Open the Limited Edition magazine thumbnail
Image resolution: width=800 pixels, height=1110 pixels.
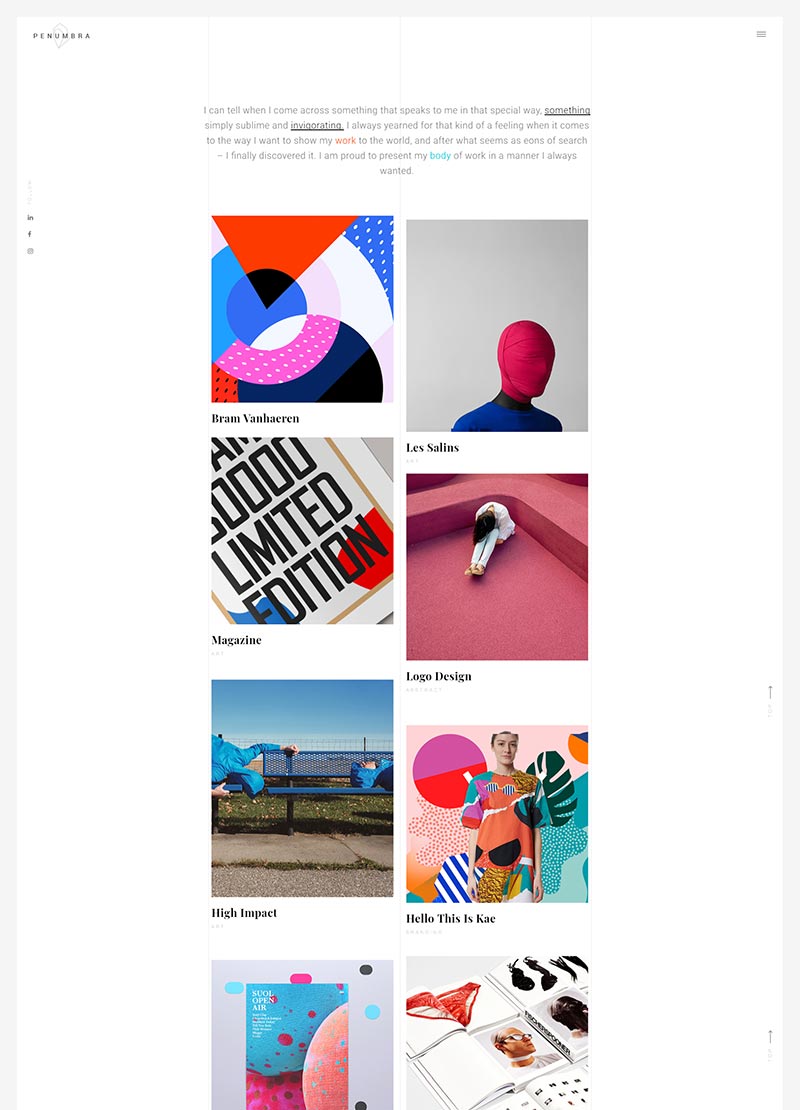[302, 530]
